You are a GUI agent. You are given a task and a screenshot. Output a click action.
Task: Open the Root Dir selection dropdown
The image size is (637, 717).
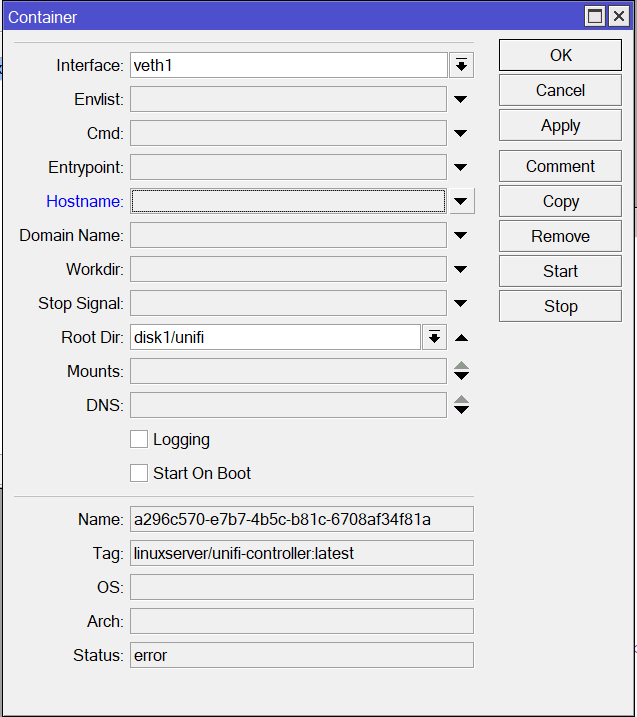pyautogui.click(x=434, y=338)
